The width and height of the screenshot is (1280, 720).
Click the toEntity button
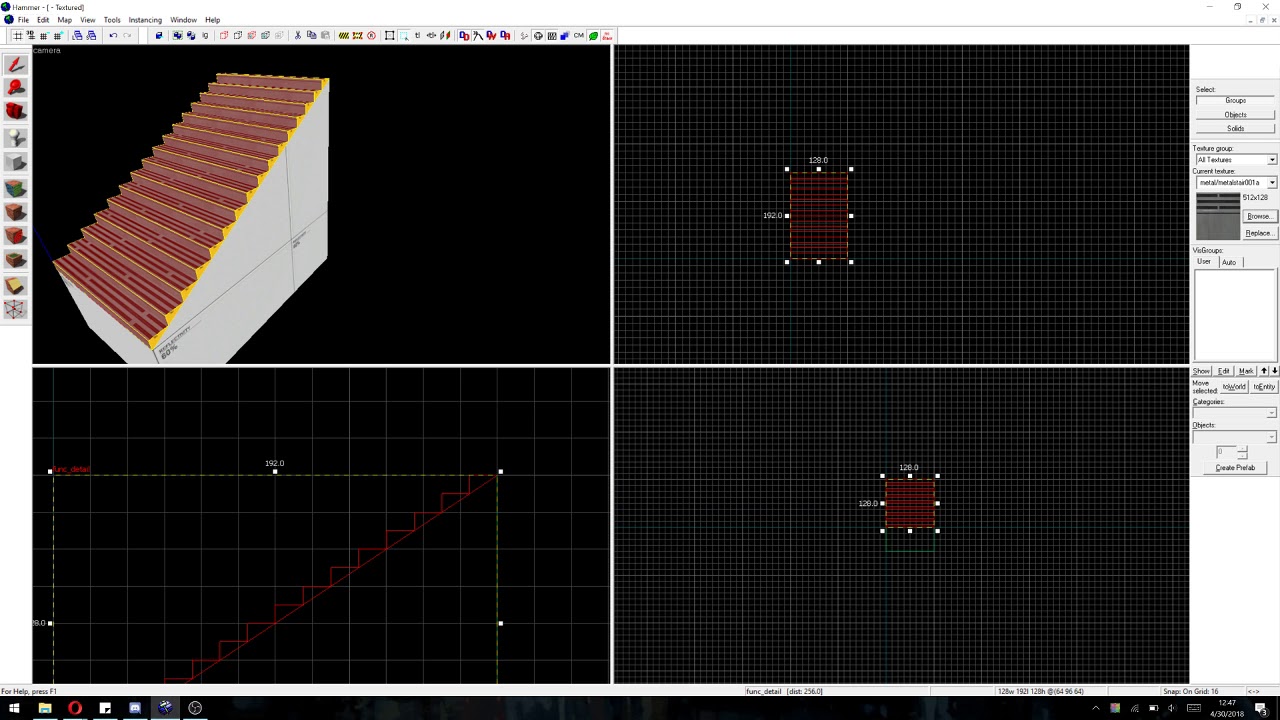pos(1264,387)
